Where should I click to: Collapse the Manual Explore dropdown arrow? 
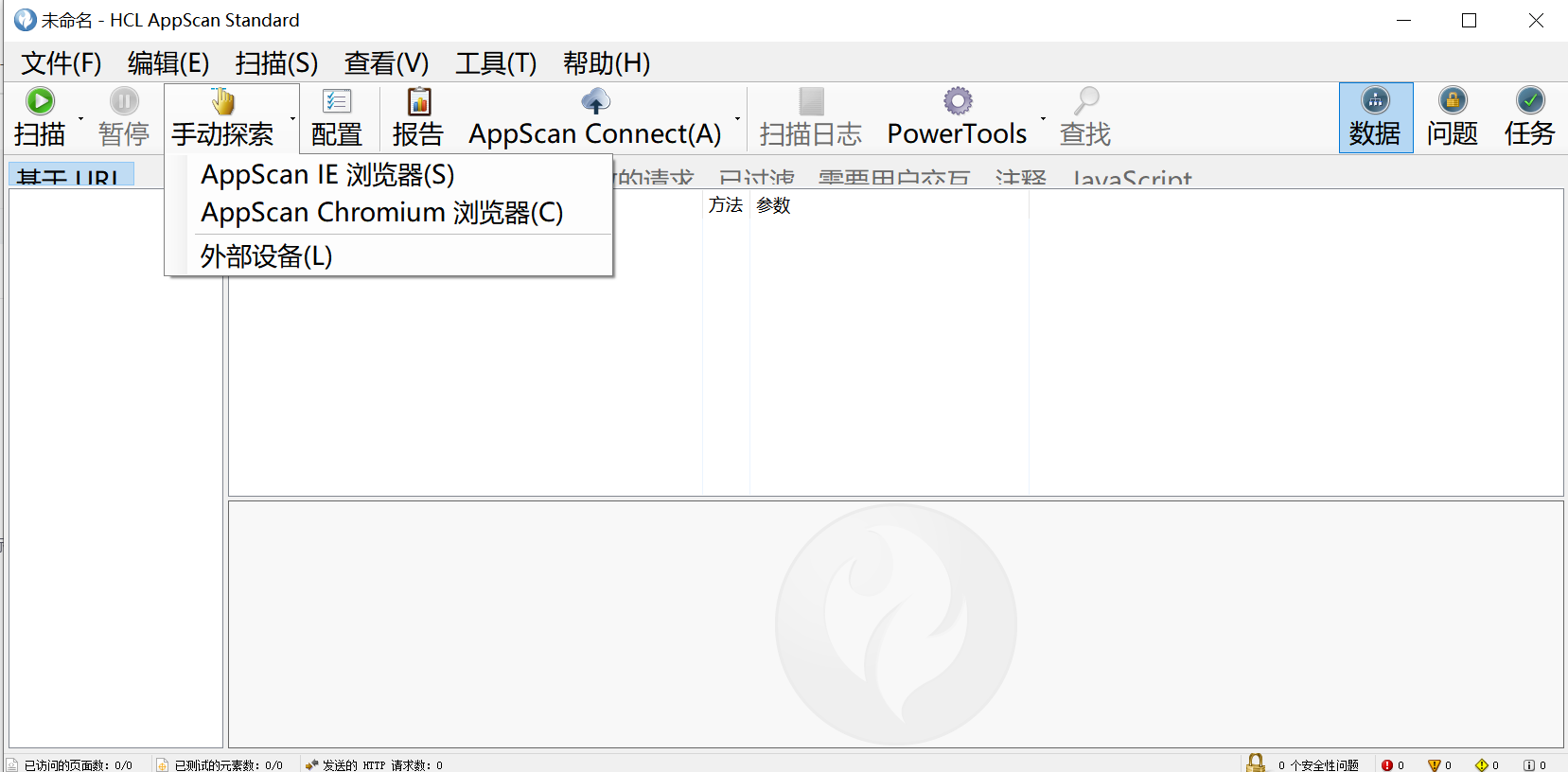[292, 119]
